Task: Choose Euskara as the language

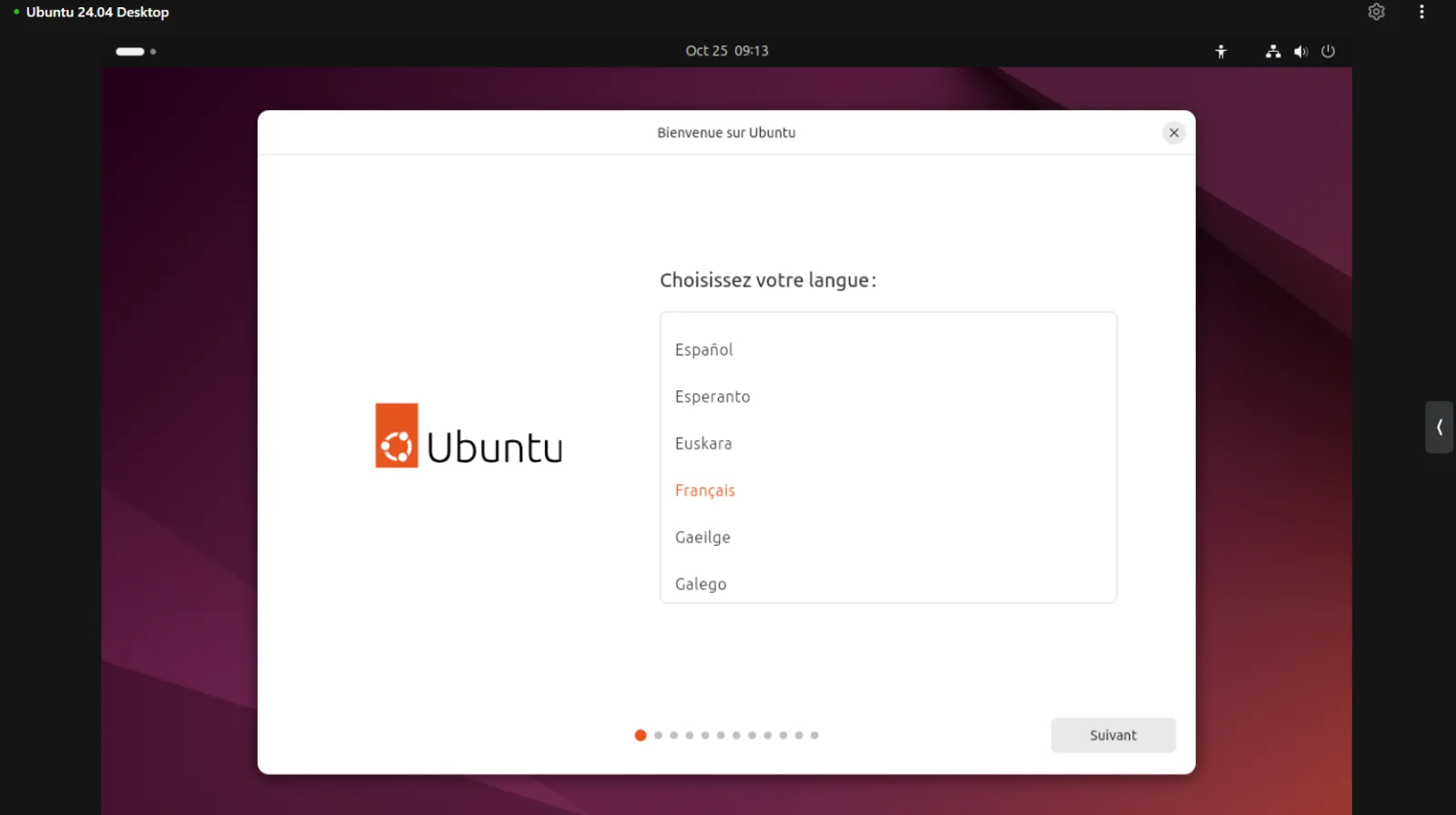Action: (x=703, y=444)
